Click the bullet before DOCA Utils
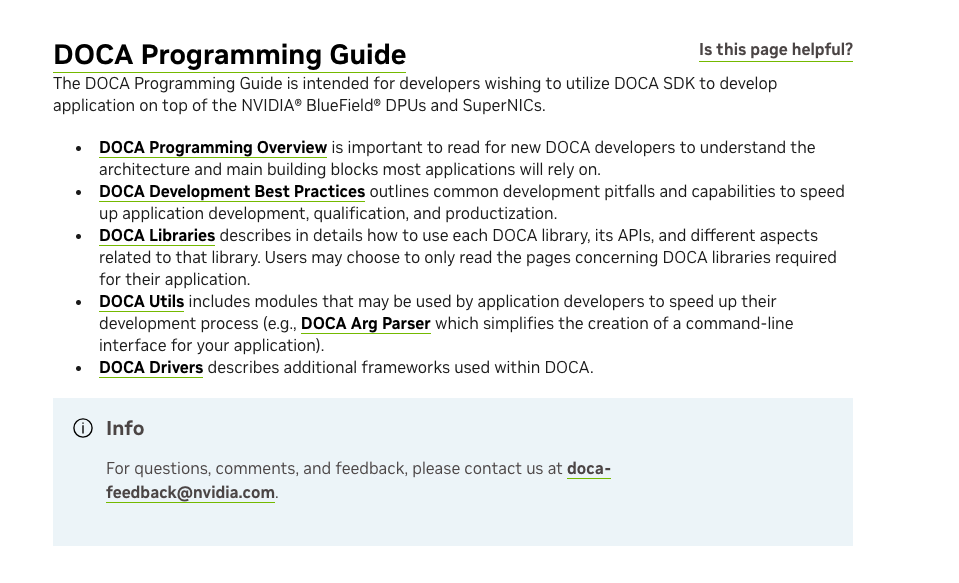 tap(79, 303)
